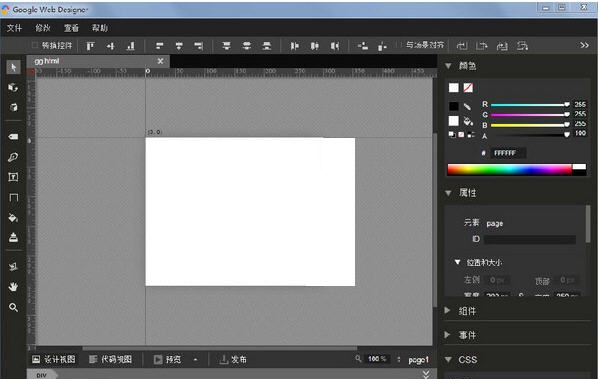Click the vertical spacing distribute icon
Viewport: 598px width, 379px height.
(382, 46)
